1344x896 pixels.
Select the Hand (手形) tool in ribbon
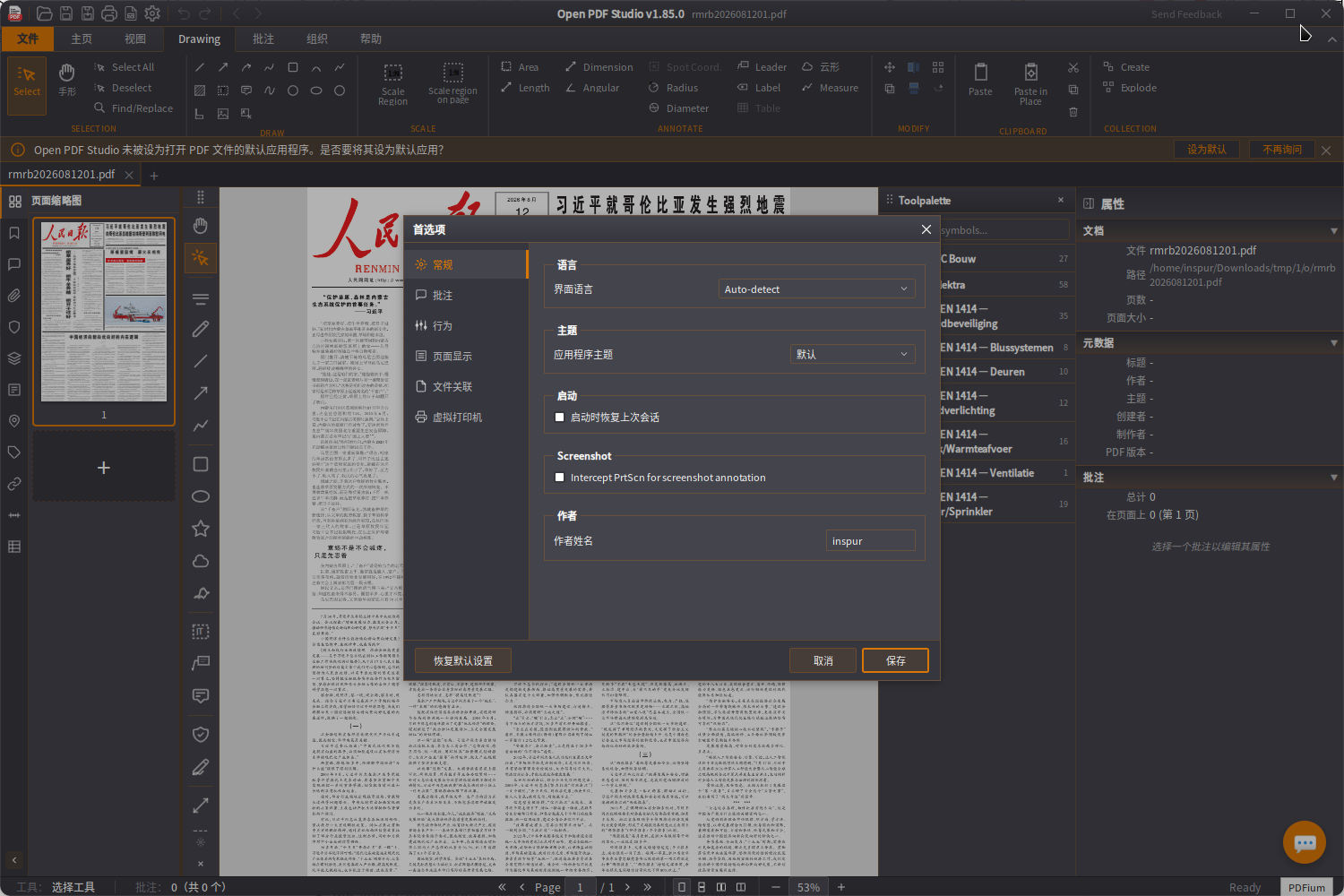(67, 79)
